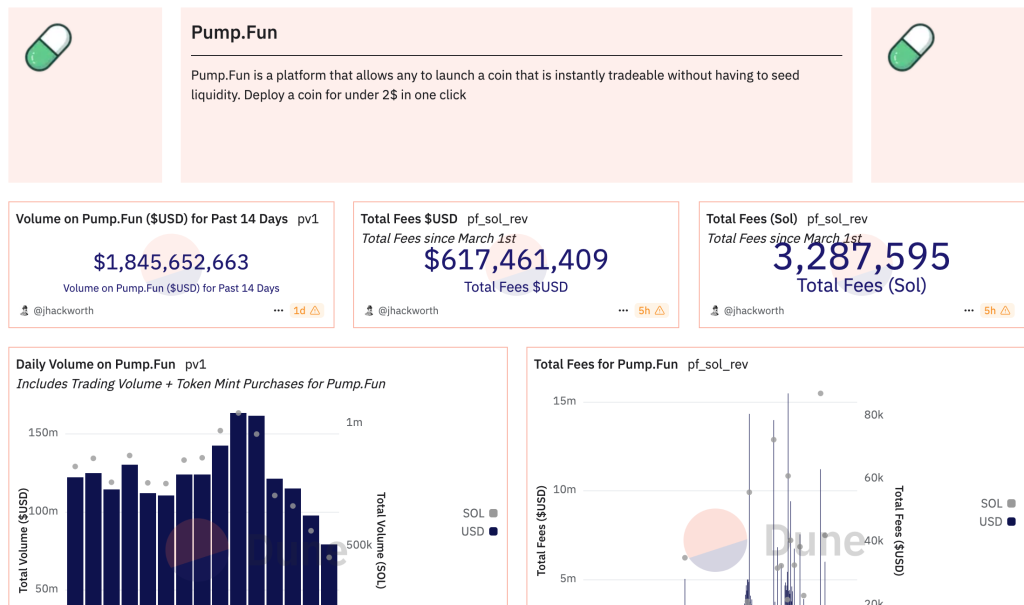Toggle the SOL series in the Daily Volume legend

(x=480, y=514)
